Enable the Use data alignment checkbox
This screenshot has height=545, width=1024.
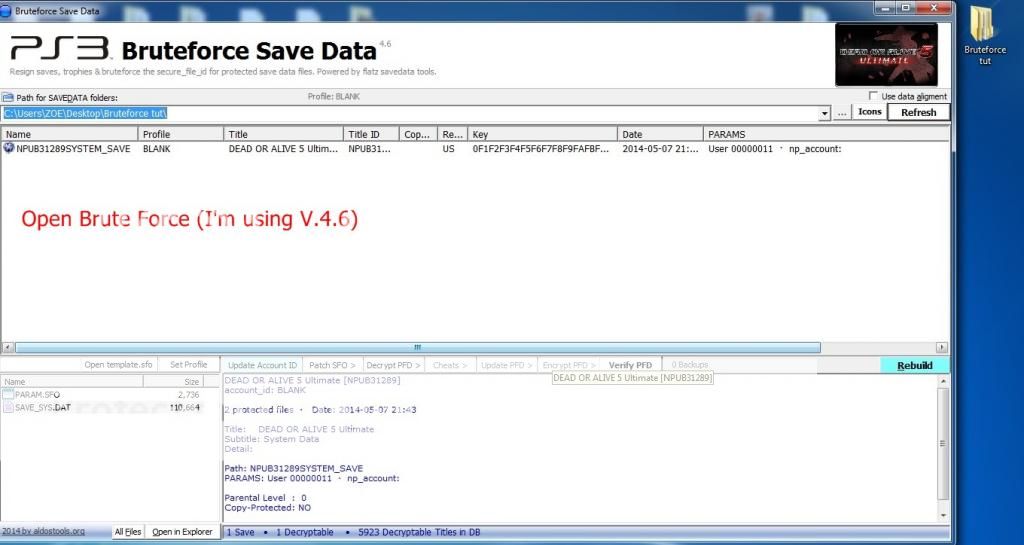click(873, 96)
